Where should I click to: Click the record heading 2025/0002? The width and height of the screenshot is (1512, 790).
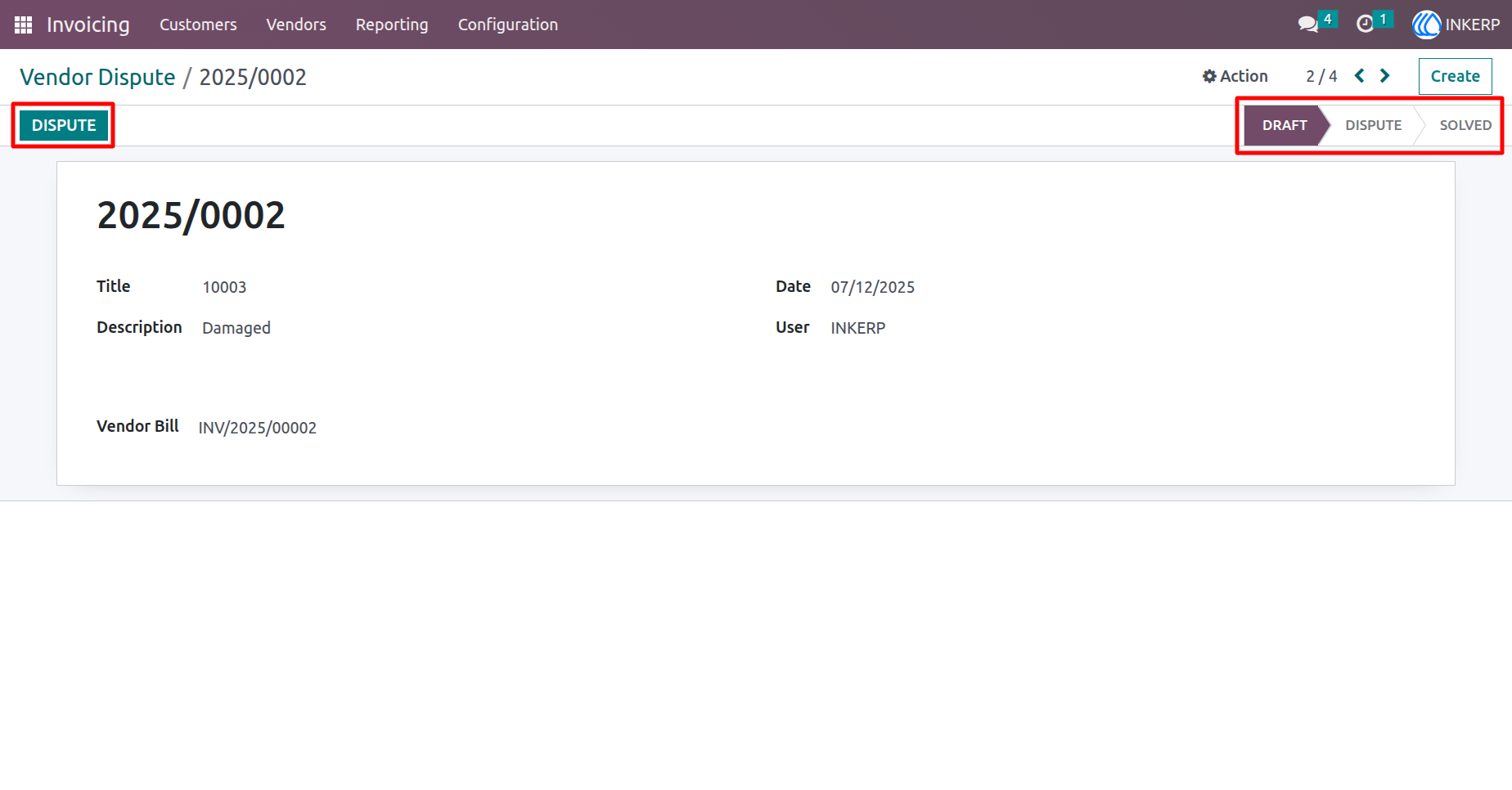[x=191, y=216]
